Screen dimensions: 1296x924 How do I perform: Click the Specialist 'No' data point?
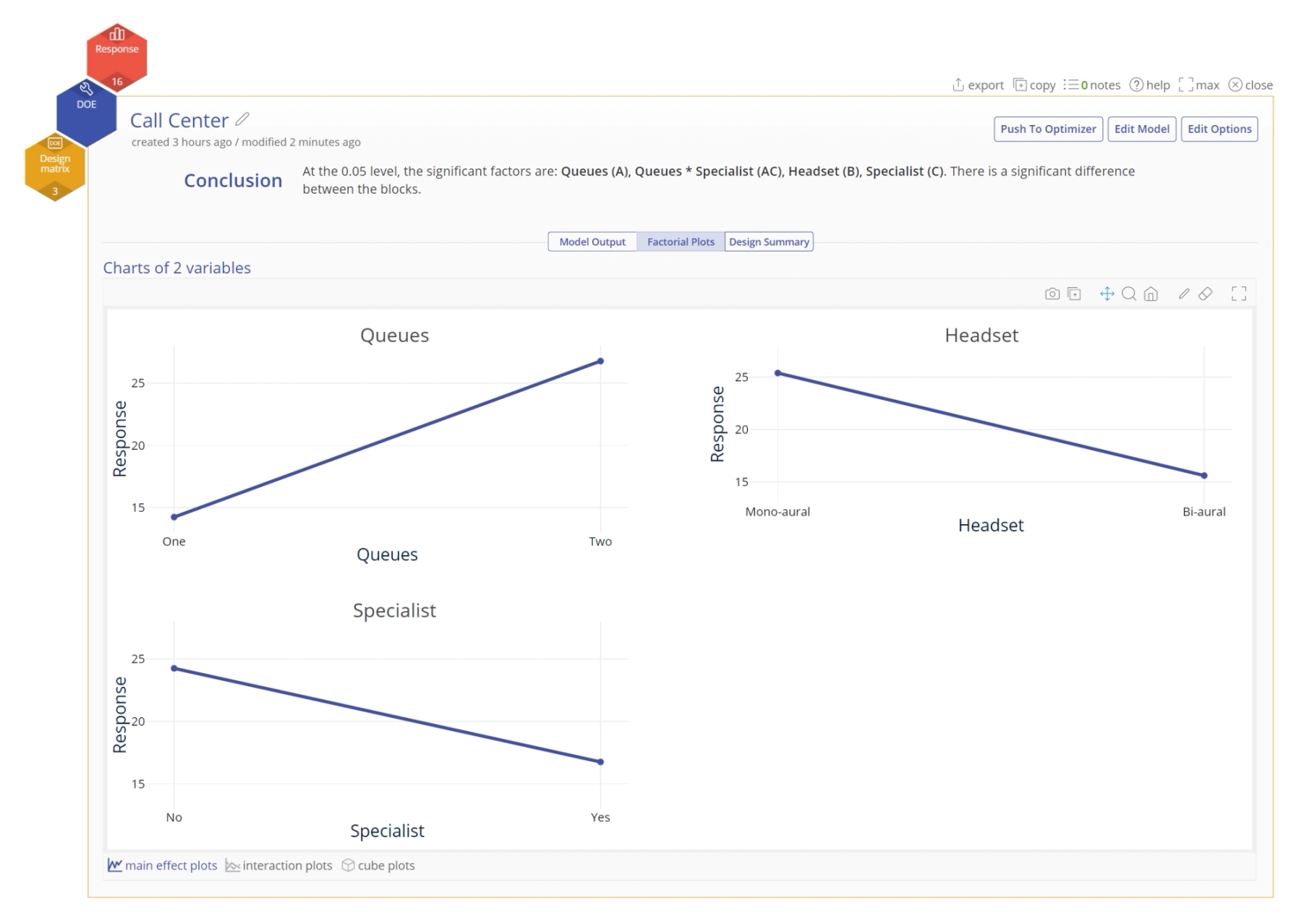(174, 668)
